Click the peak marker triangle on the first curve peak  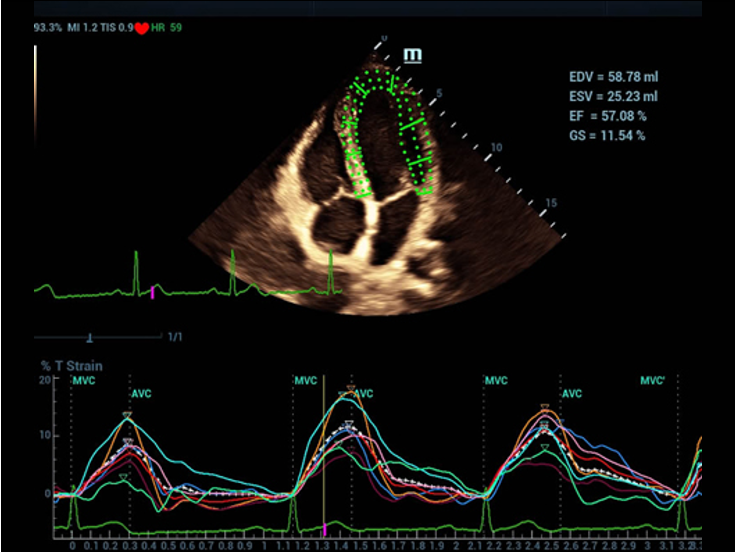click(127, 415)
